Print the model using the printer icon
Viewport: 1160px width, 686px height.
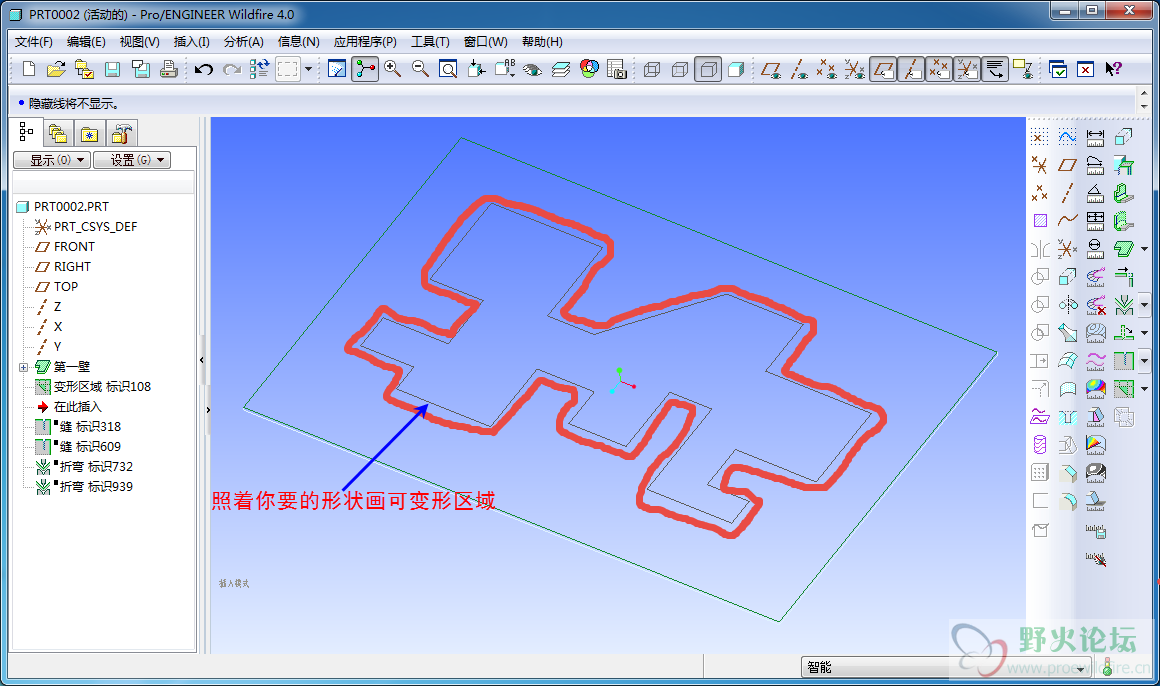click(x=169, y=70)
